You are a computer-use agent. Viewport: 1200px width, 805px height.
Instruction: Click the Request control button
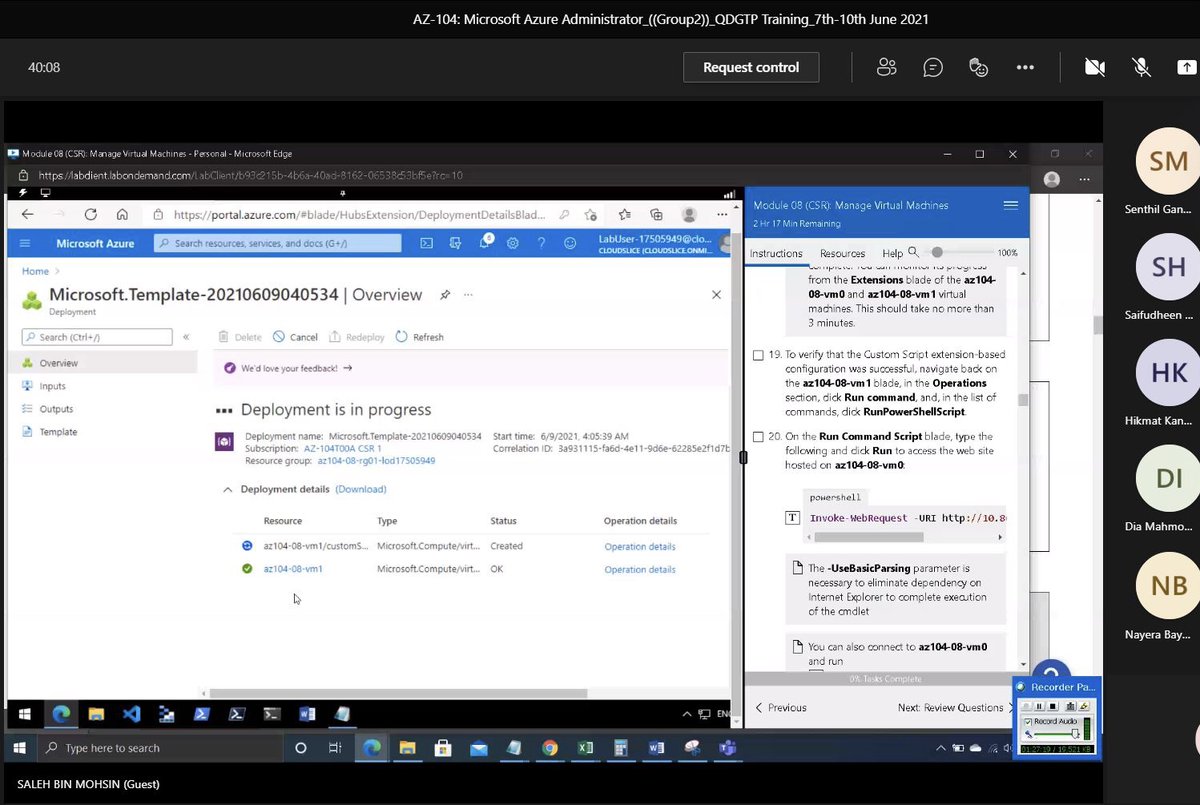pyautogui.click(x=751, y=67)
